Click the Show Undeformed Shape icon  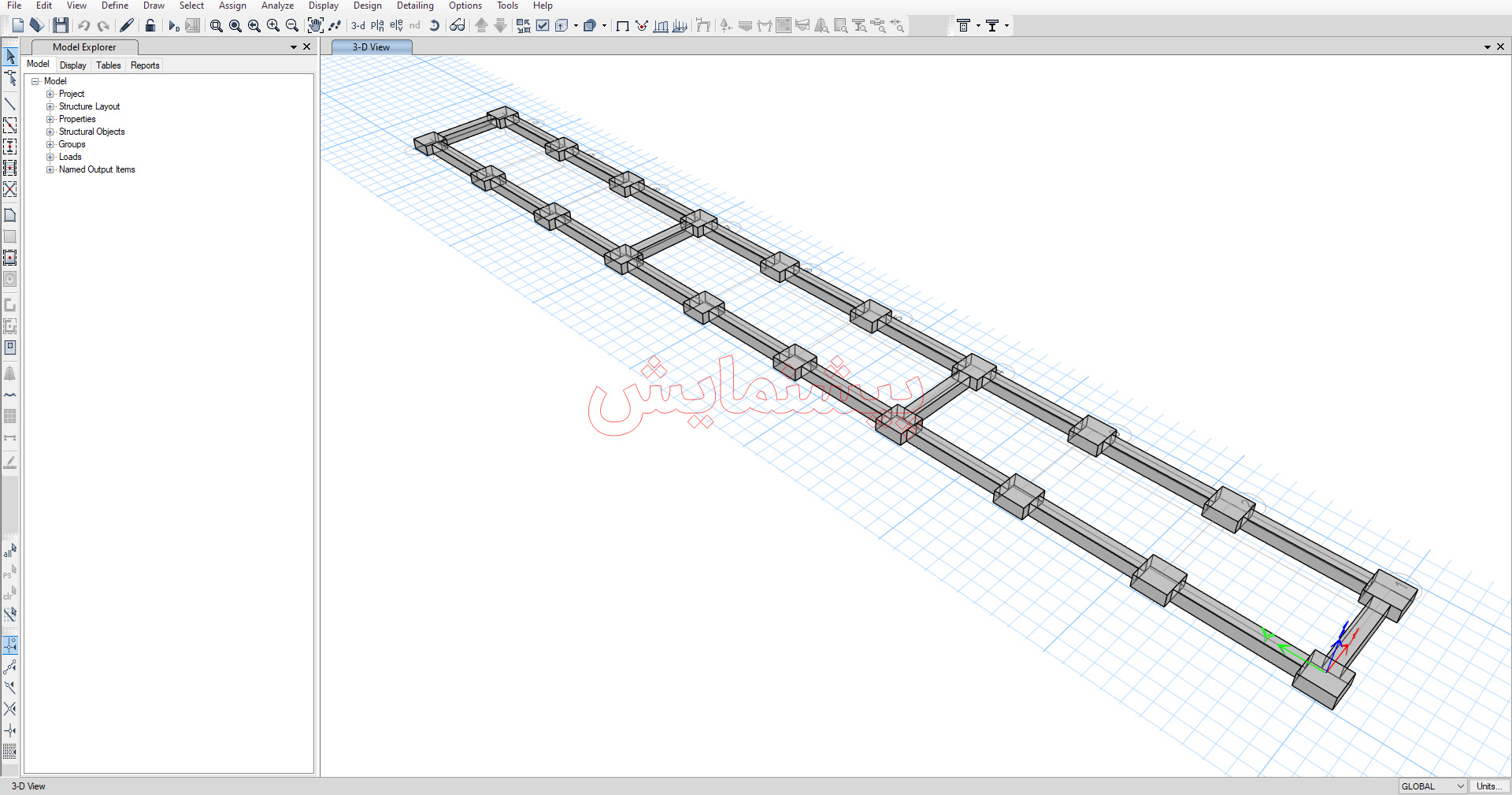(622, 26)
